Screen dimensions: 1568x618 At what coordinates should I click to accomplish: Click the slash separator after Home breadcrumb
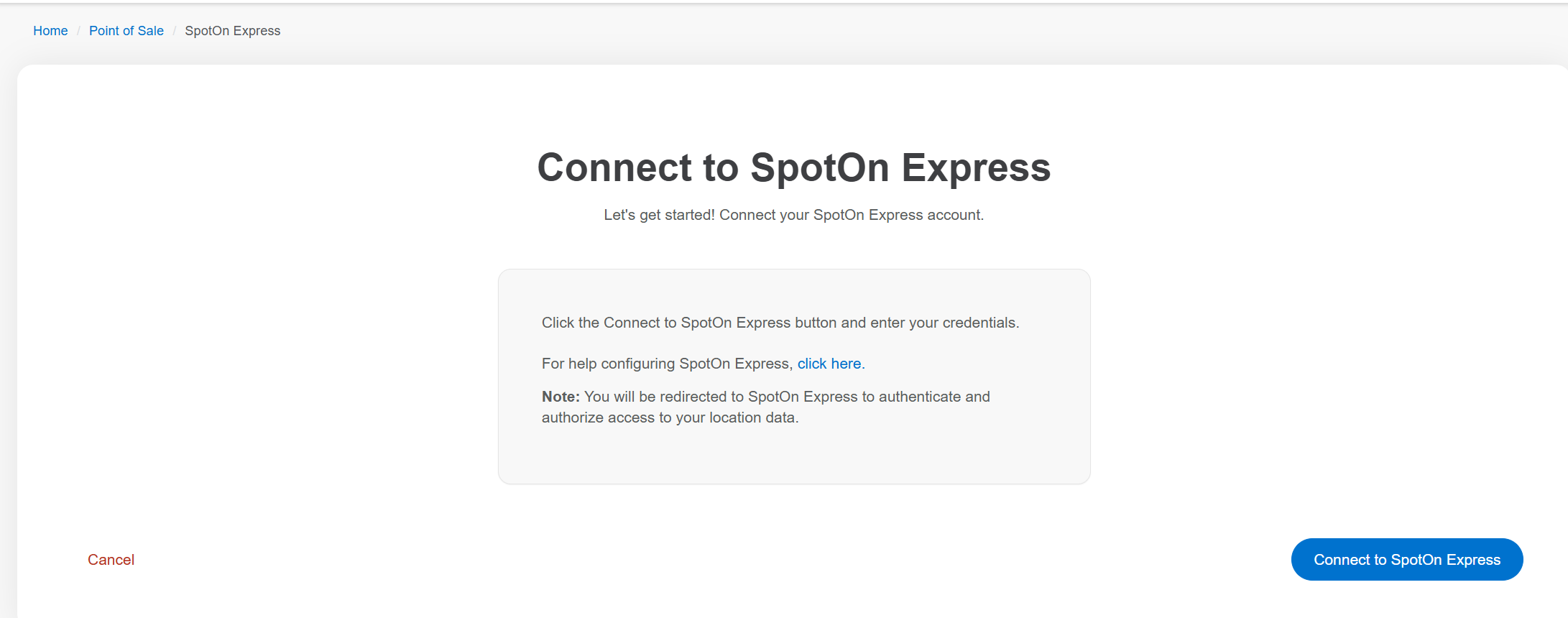pyautogui.click(x=78, y=31)
